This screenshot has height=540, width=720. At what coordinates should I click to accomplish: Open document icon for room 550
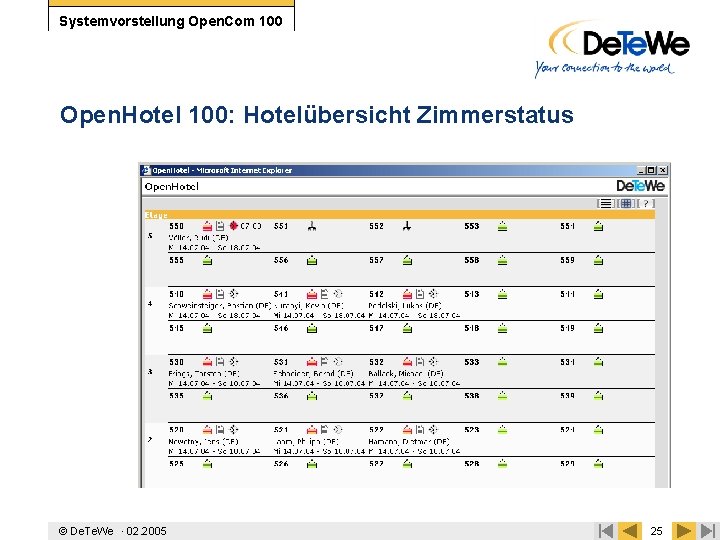220,226
